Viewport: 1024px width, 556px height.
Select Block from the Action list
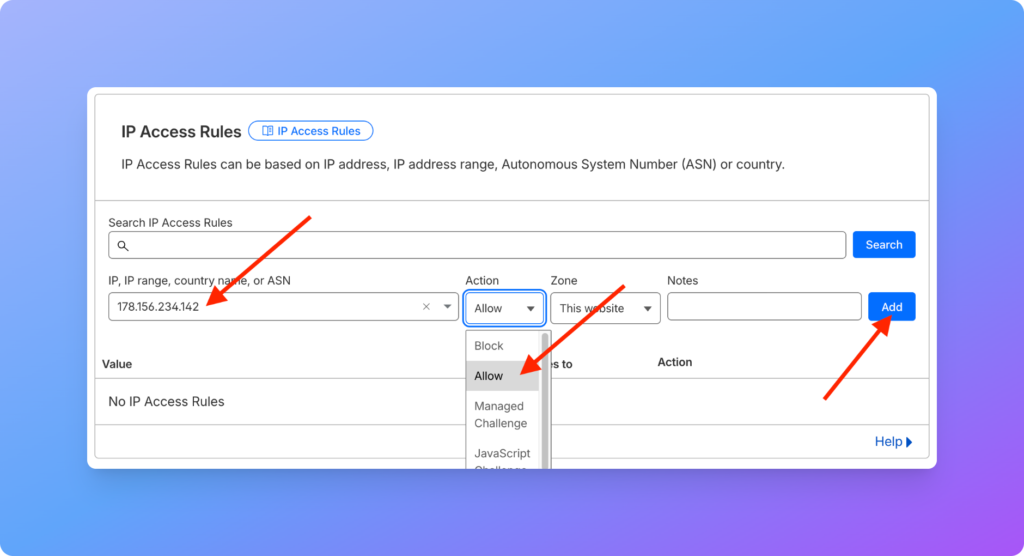coord(489,346)
